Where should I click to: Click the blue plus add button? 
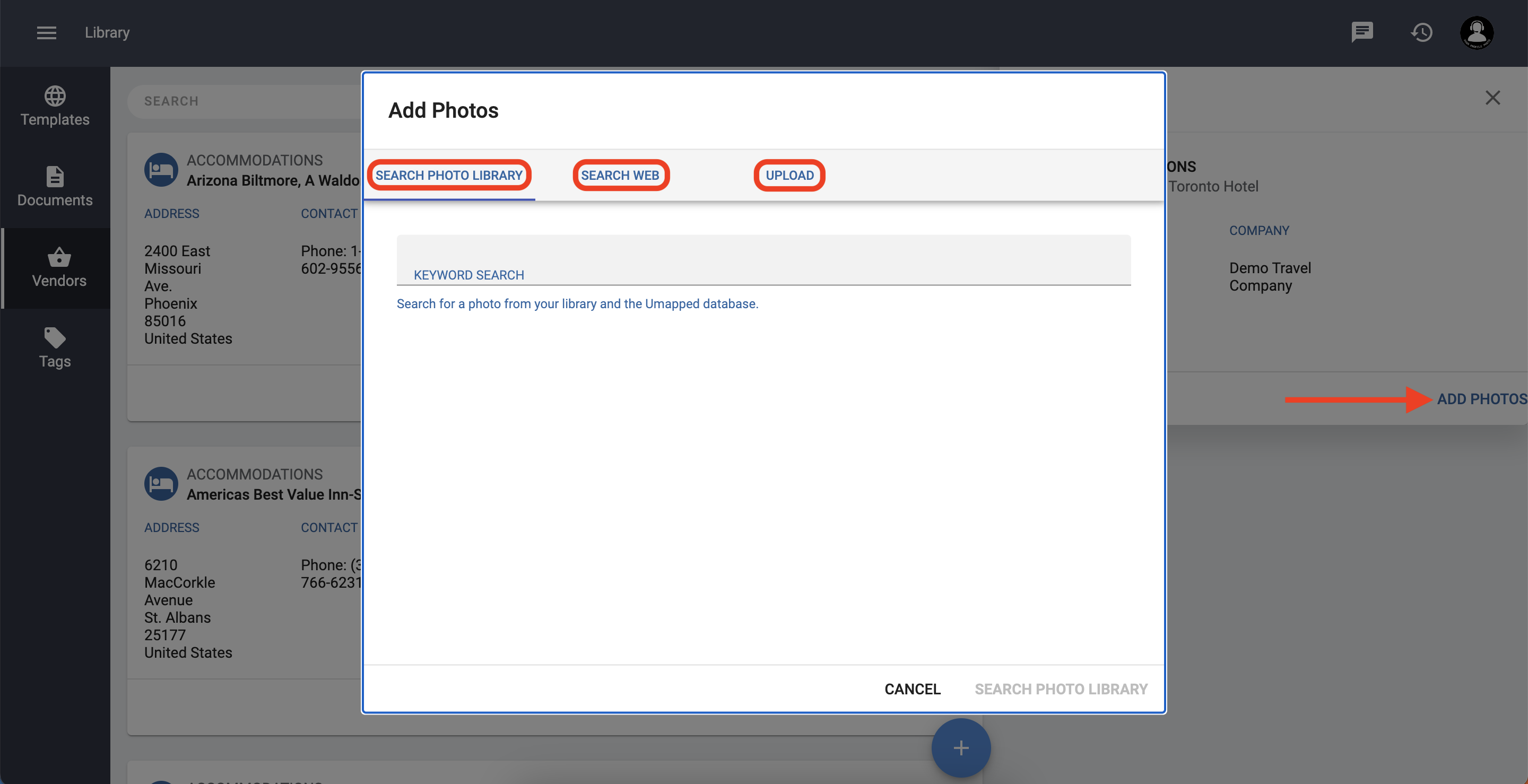tap(961, 748)
